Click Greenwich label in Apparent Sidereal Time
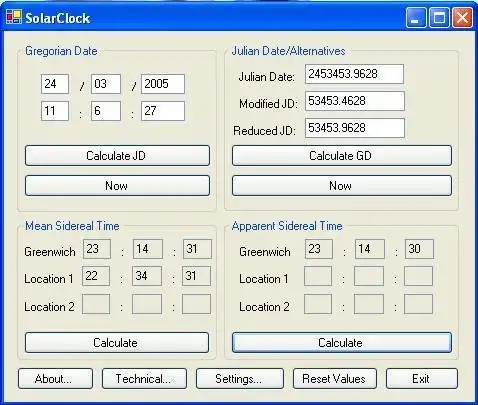478x405 pixels. [265, 252]
